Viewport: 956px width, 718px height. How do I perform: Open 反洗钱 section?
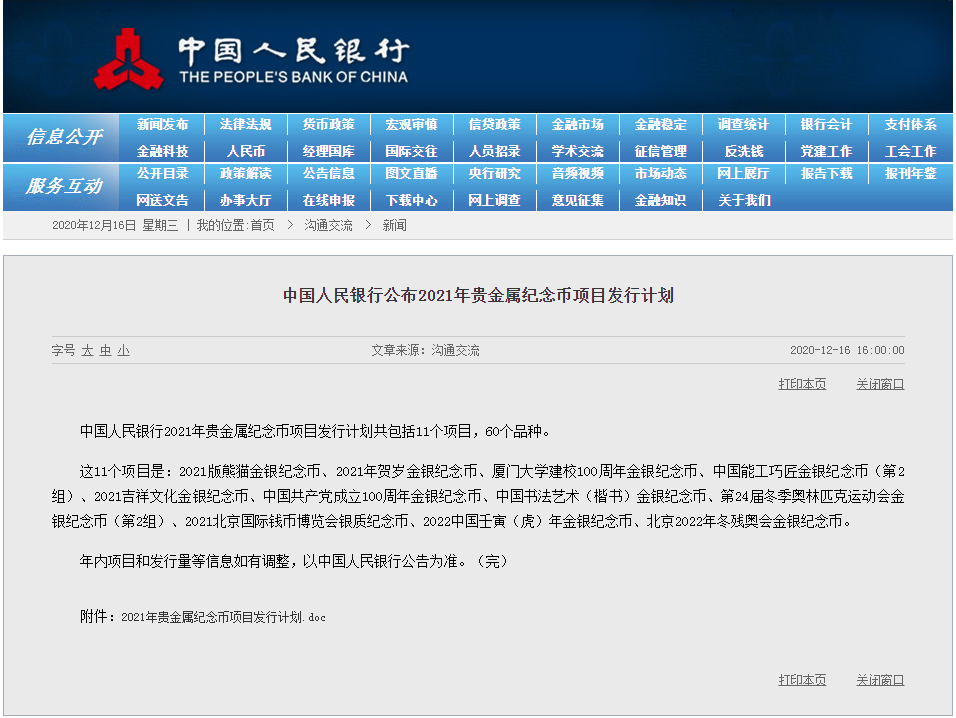pos(744,151)
